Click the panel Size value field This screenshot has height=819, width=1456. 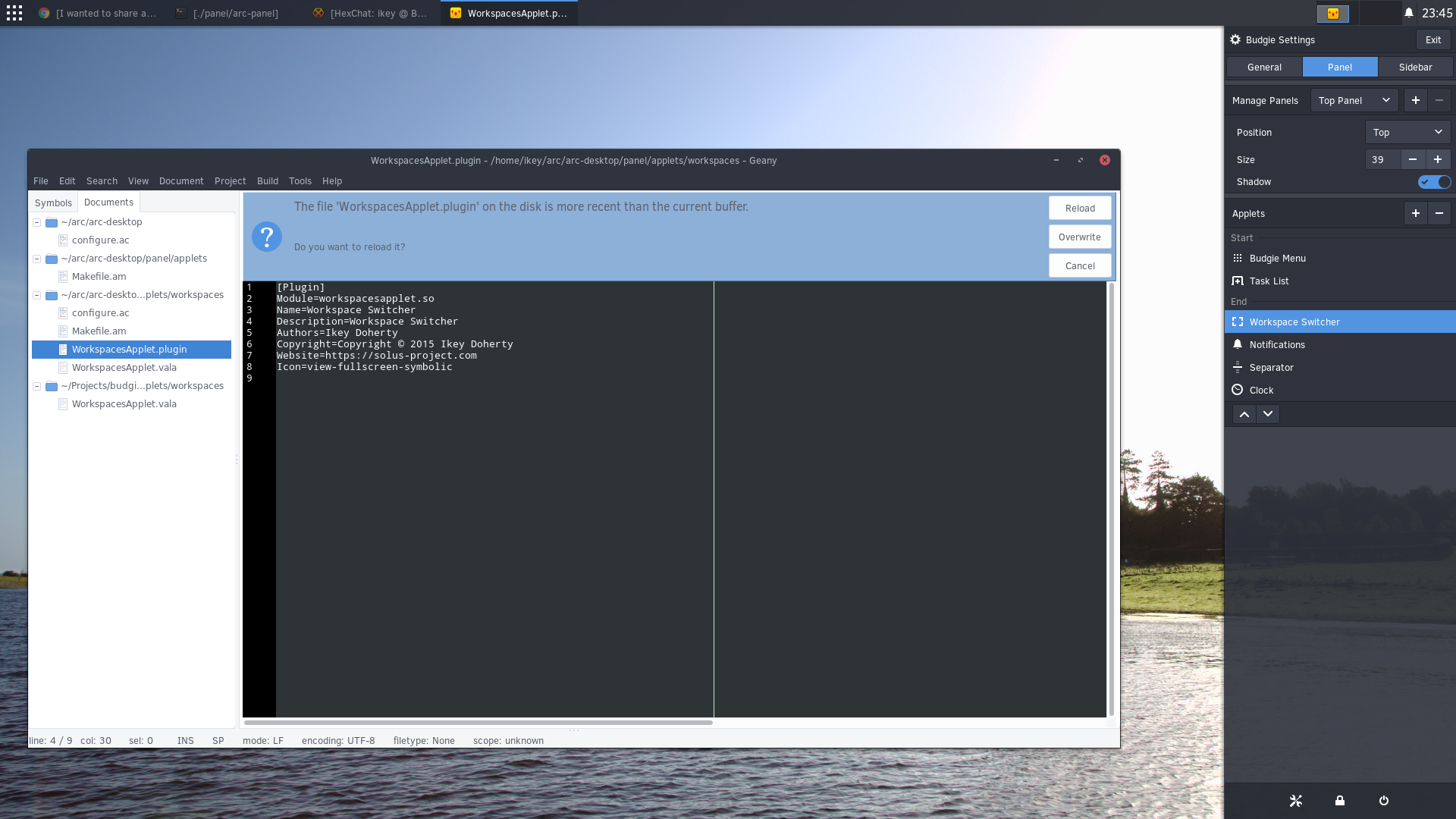point(1382,159)
